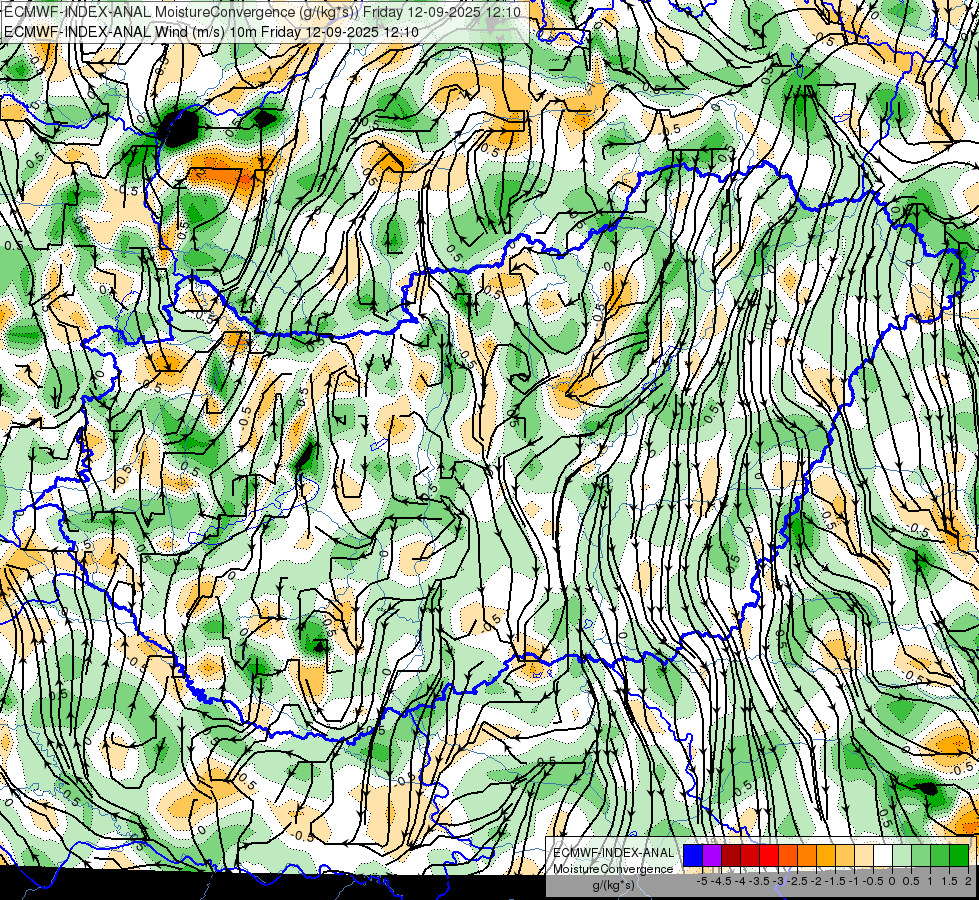This screenshot has width=979, height=900.
Task: Click the MoistureConvergence title line at top
Action: [x=262, y=11]
